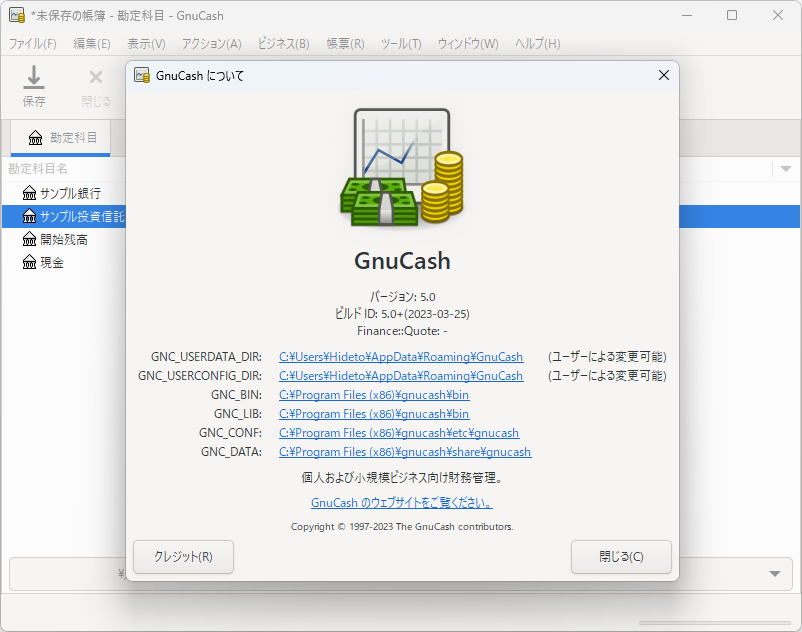Viewport: 802px width, 632px height.
Task: Open the 帳票 menu
Action: 344,44
